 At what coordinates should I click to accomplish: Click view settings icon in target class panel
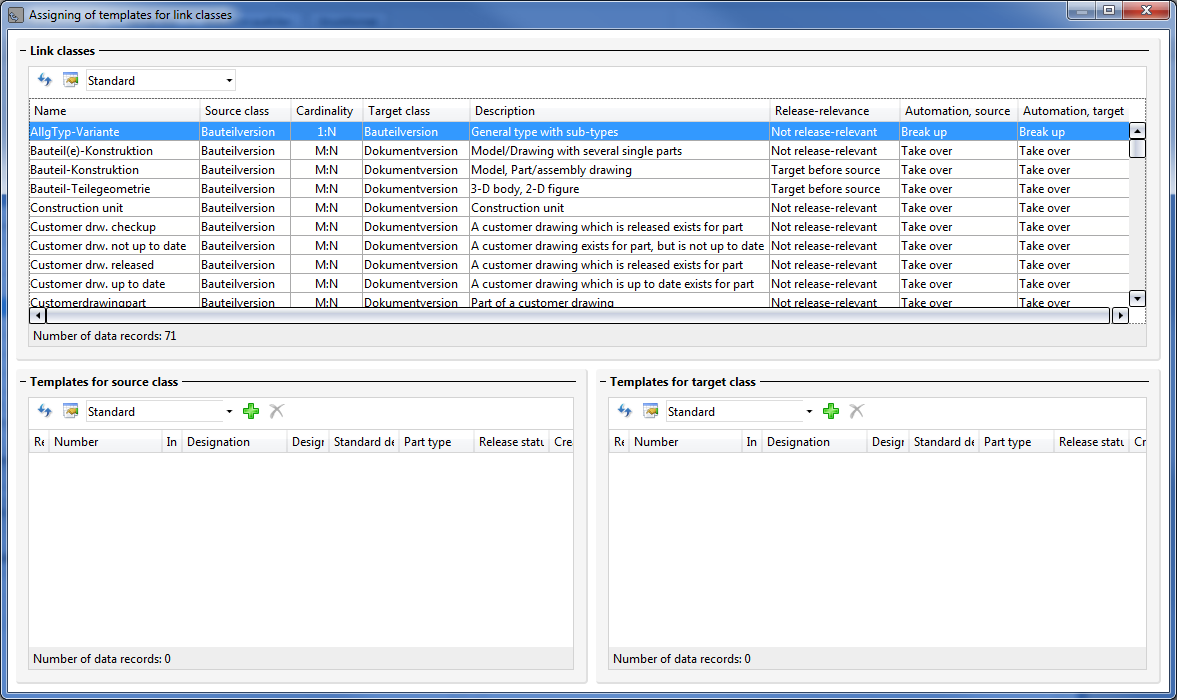point(650,411)
